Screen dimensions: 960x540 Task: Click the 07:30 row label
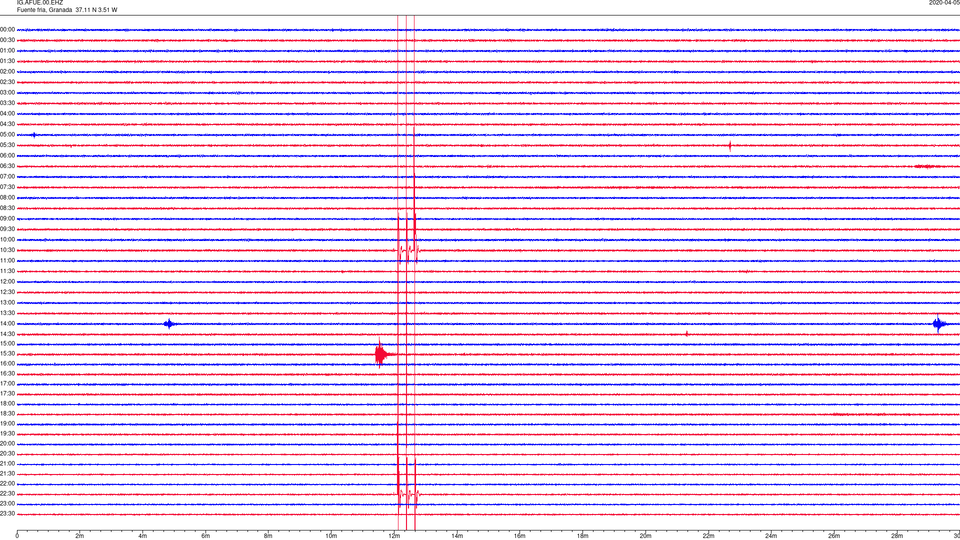click(7, 187)
